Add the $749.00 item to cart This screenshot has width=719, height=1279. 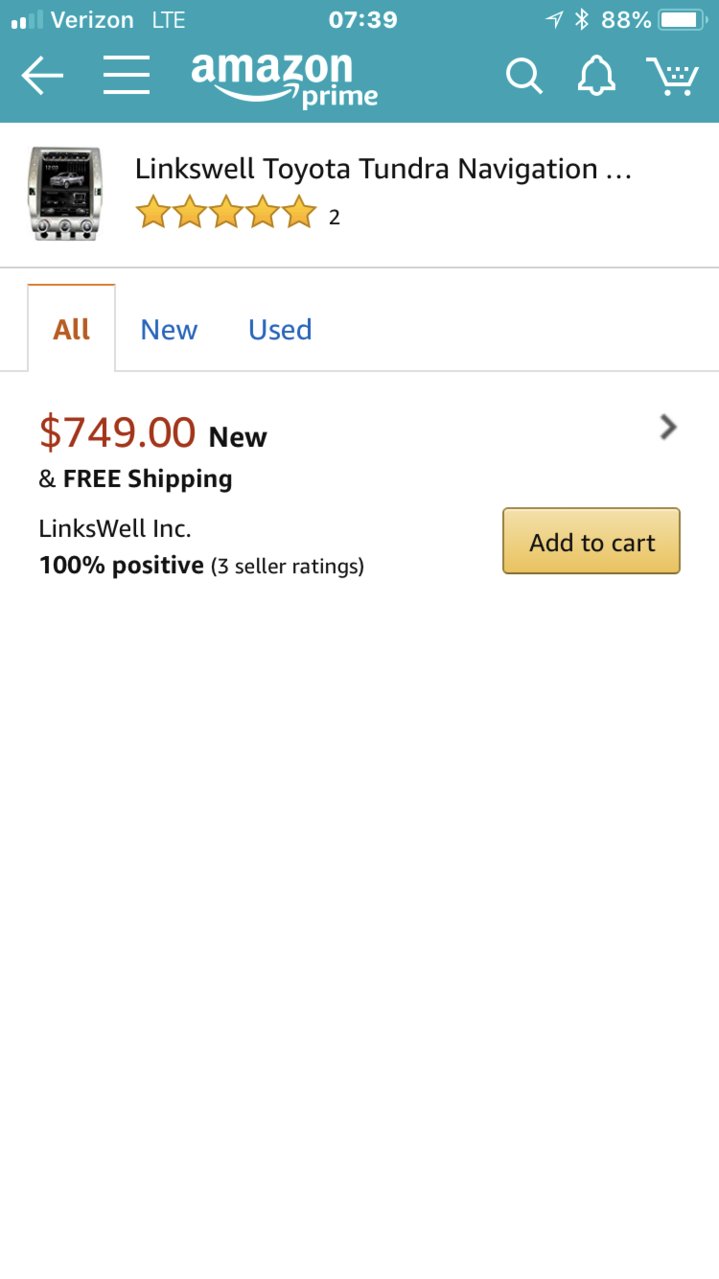point(591,541)
